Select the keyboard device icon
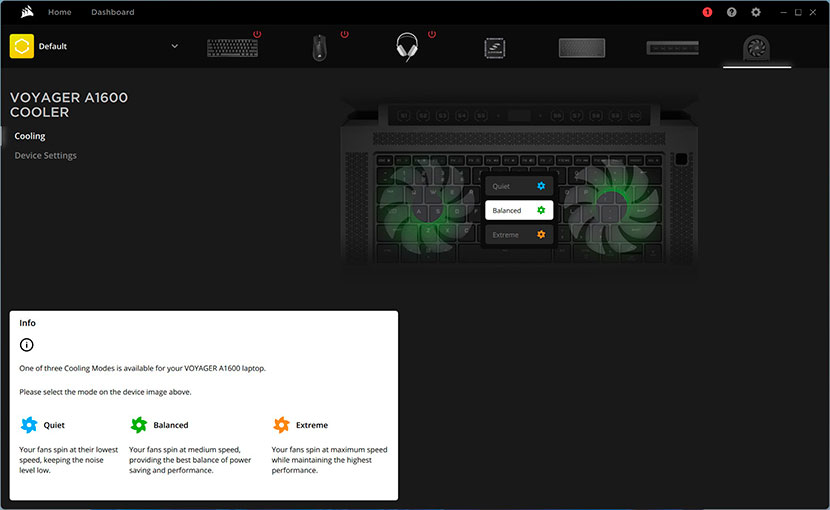Image resolution: width=830 pixels, height=510 pixels. tap(232, 48)
